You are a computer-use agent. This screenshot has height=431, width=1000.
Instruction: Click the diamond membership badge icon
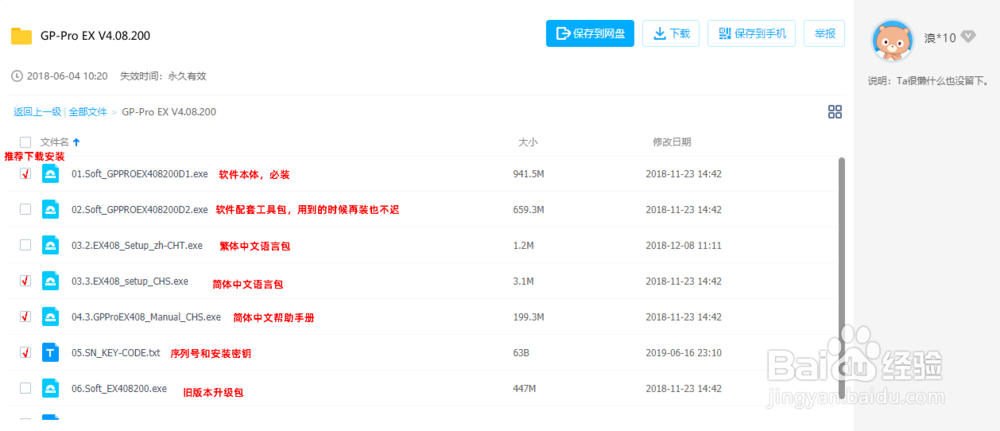click(968, 37)
